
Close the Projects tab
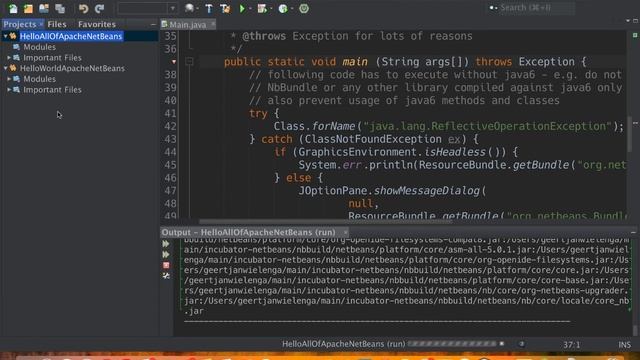click(41, 24)
